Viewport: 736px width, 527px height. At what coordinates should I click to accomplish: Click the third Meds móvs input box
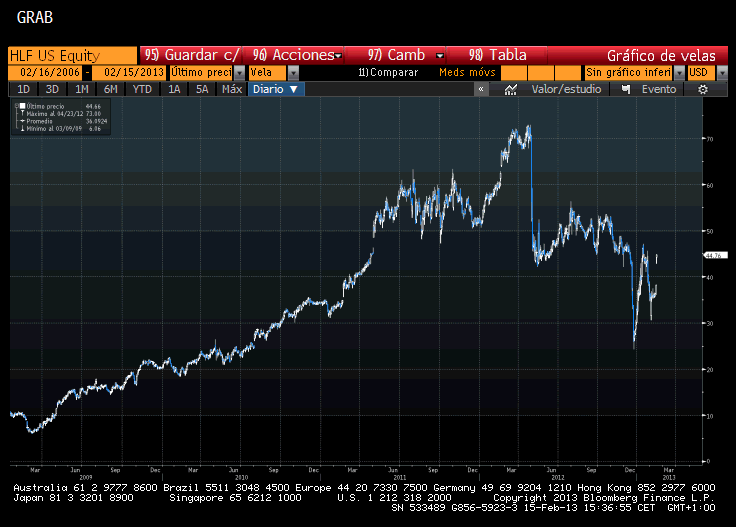pyautogui.click(x=568, y=73)
